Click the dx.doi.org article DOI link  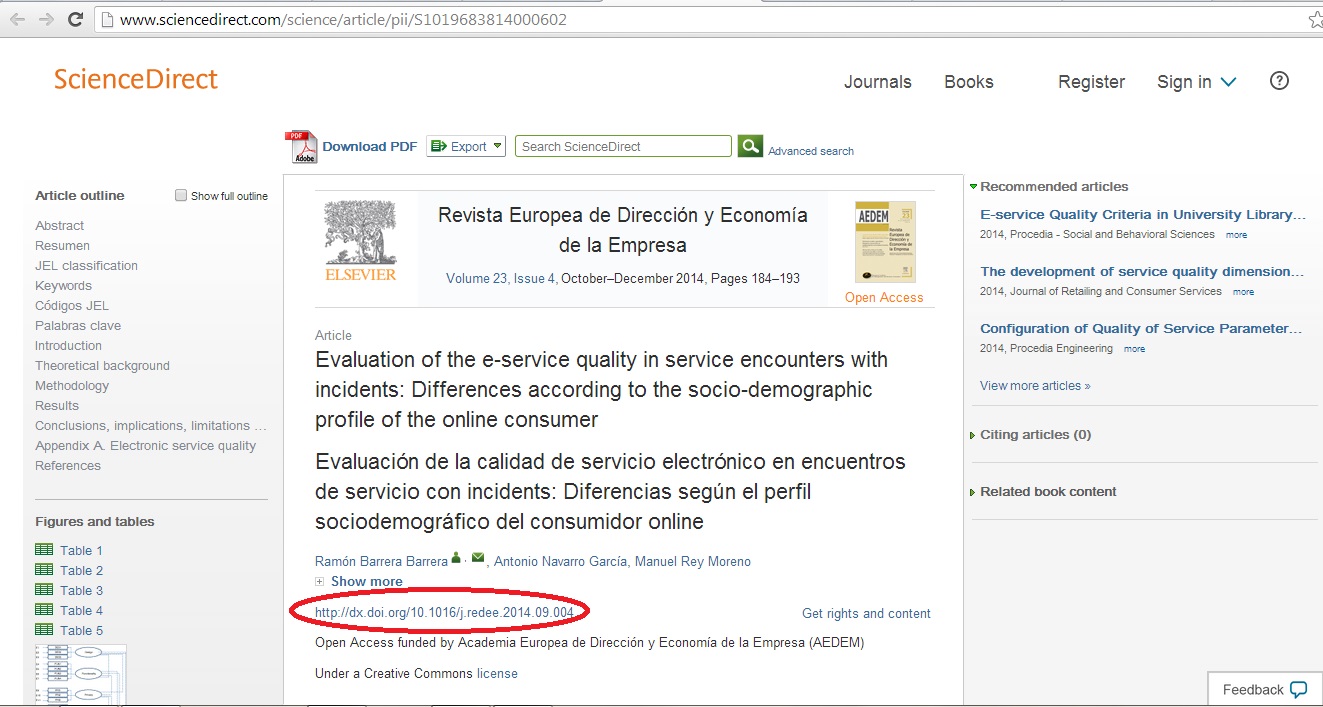pyautogui.click(x=444, y=612)
